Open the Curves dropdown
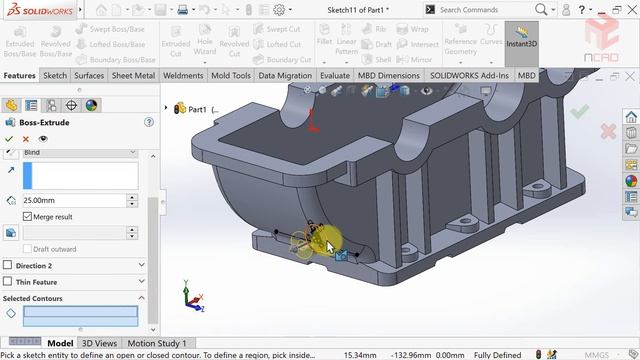Viewport: 640px width, 360px height. (491, 62)
